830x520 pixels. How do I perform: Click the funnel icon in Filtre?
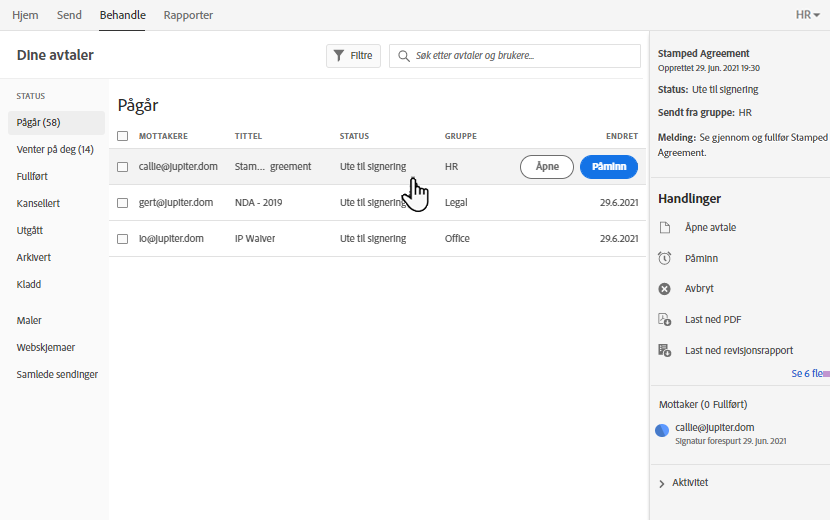339,56
